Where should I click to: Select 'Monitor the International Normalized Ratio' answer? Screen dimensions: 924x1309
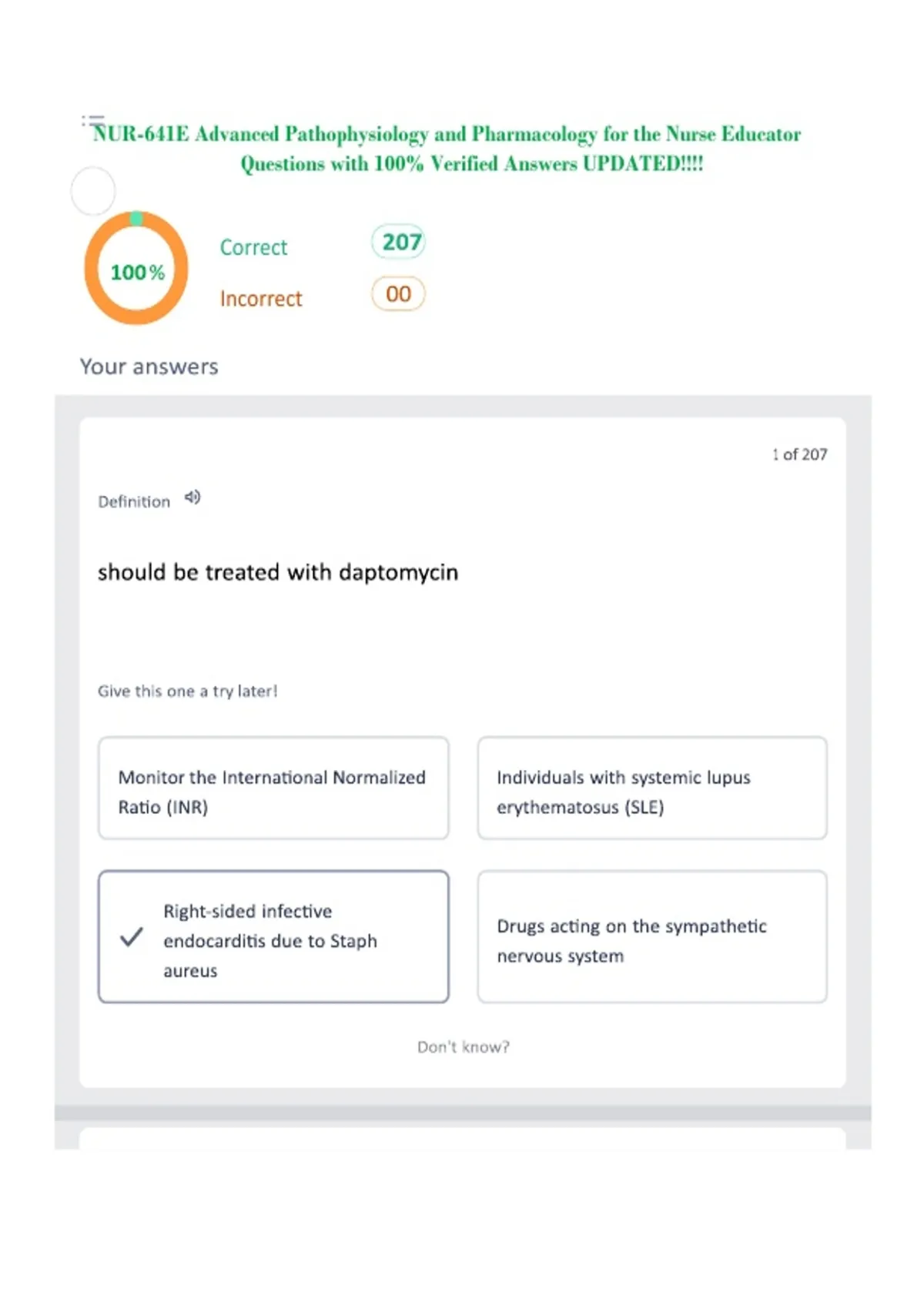click(273, 788)
